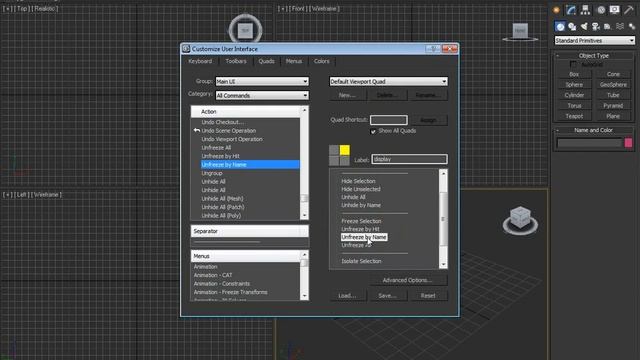The height and width of the screenshot is (360, 640).
Task: Switch to the Toolbars tab
Action: click(x=236, y=61)
